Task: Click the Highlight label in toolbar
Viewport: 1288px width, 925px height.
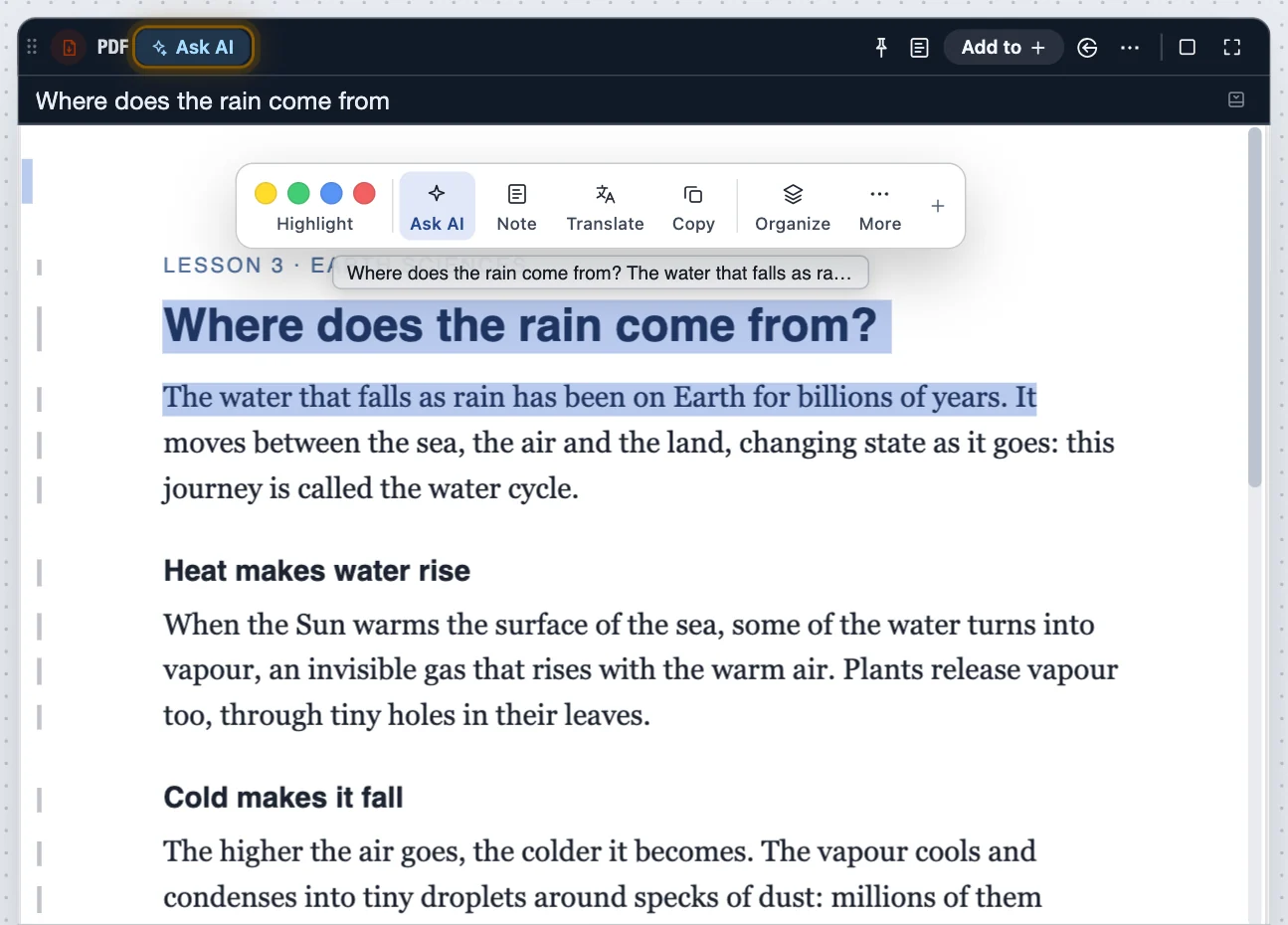Action: [x=314, y=224]
